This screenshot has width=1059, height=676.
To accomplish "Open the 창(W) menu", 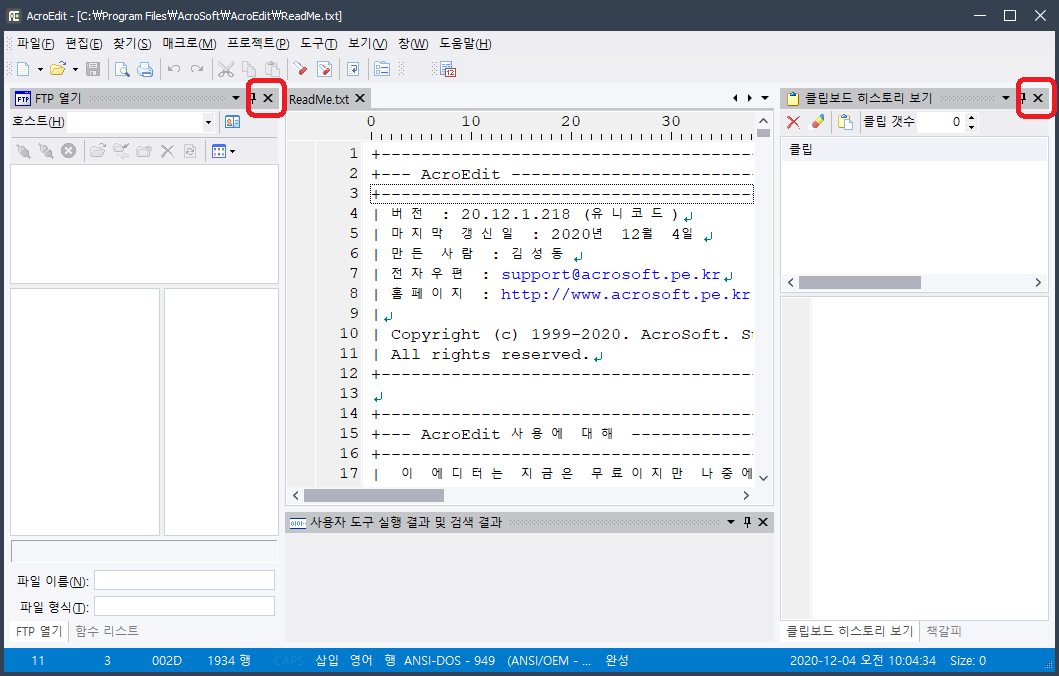I will [x=413, y=44].
